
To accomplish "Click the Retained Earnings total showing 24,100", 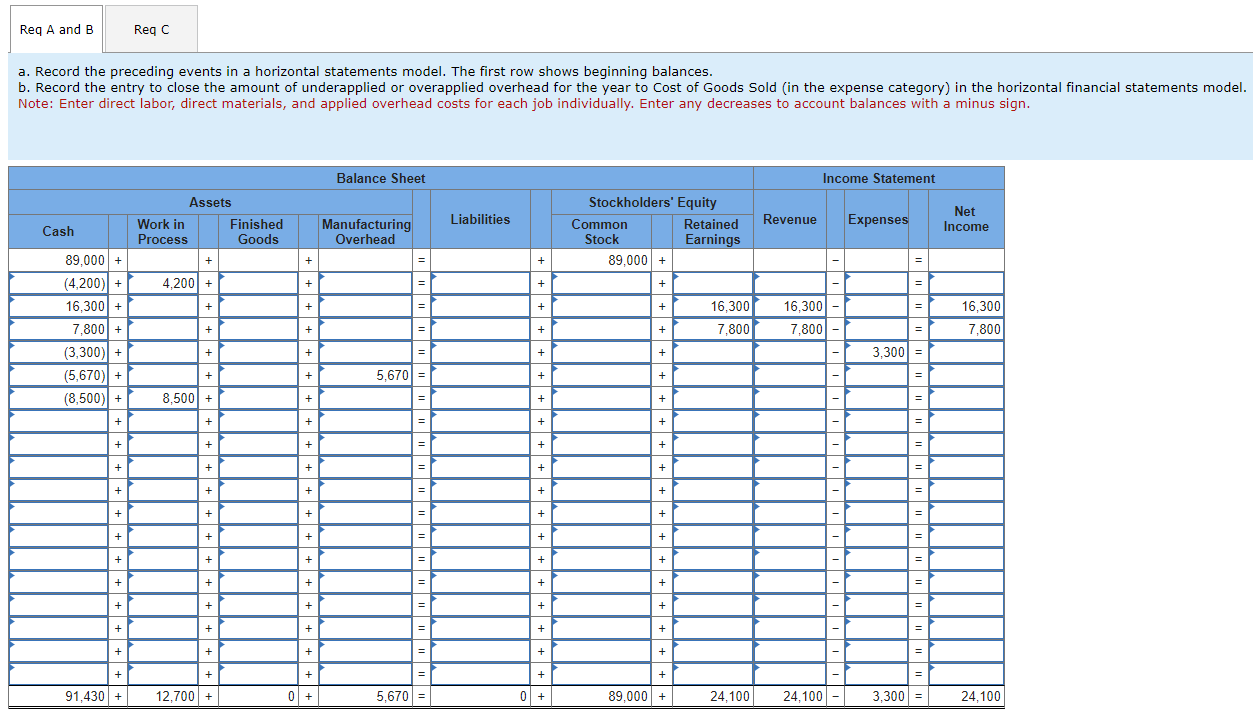I will click(712, 696).
